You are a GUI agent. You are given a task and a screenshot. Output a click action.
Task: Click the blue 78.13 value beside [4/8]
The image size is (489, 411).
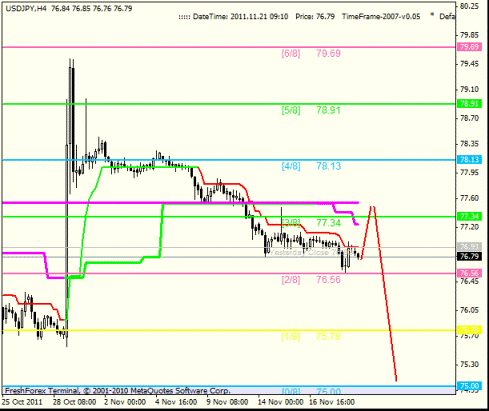[x=328, y=166]
